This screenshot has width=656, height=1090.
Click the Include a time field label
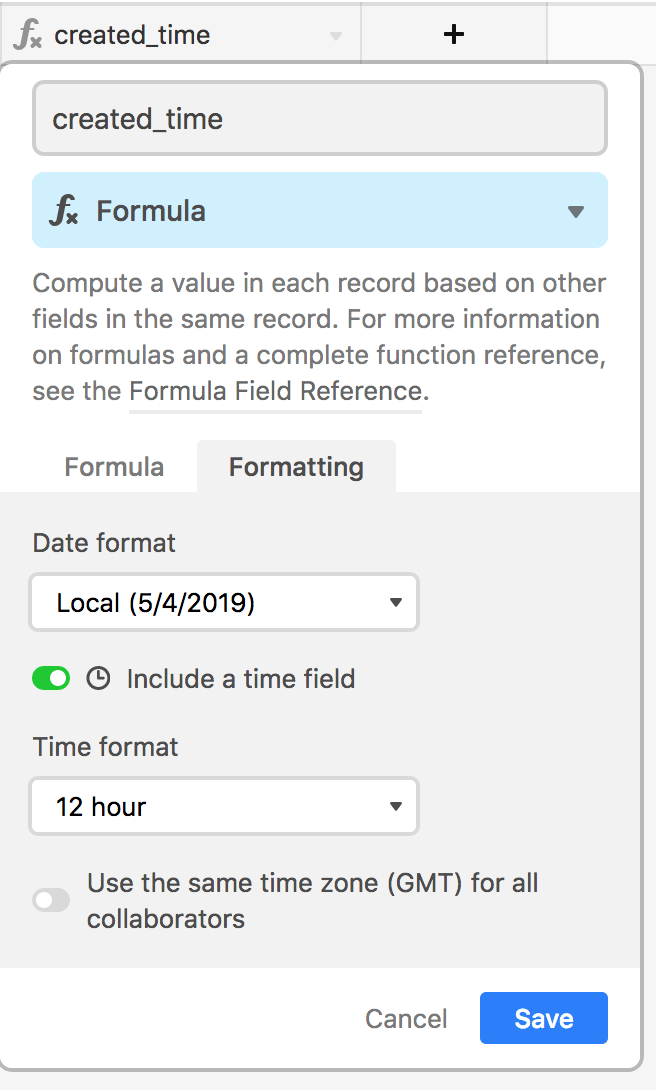point(240,679)
